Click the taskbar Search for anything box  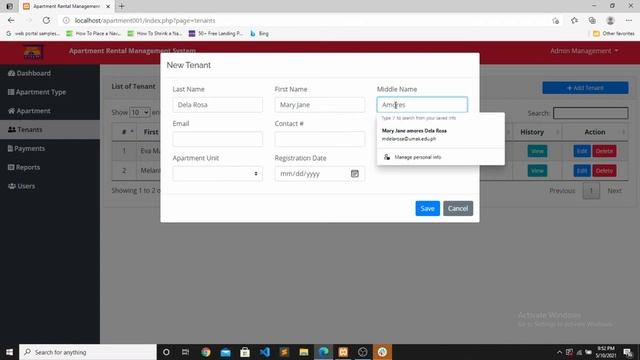pos(88,352)
